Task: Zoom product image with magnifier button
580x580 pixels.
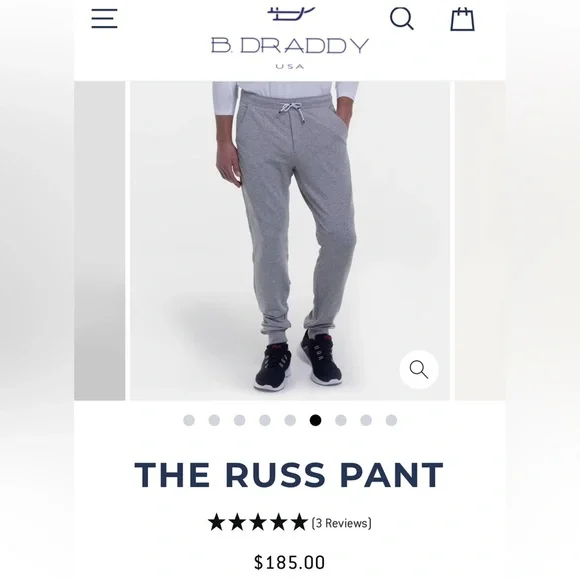Action: coord(419,369)
